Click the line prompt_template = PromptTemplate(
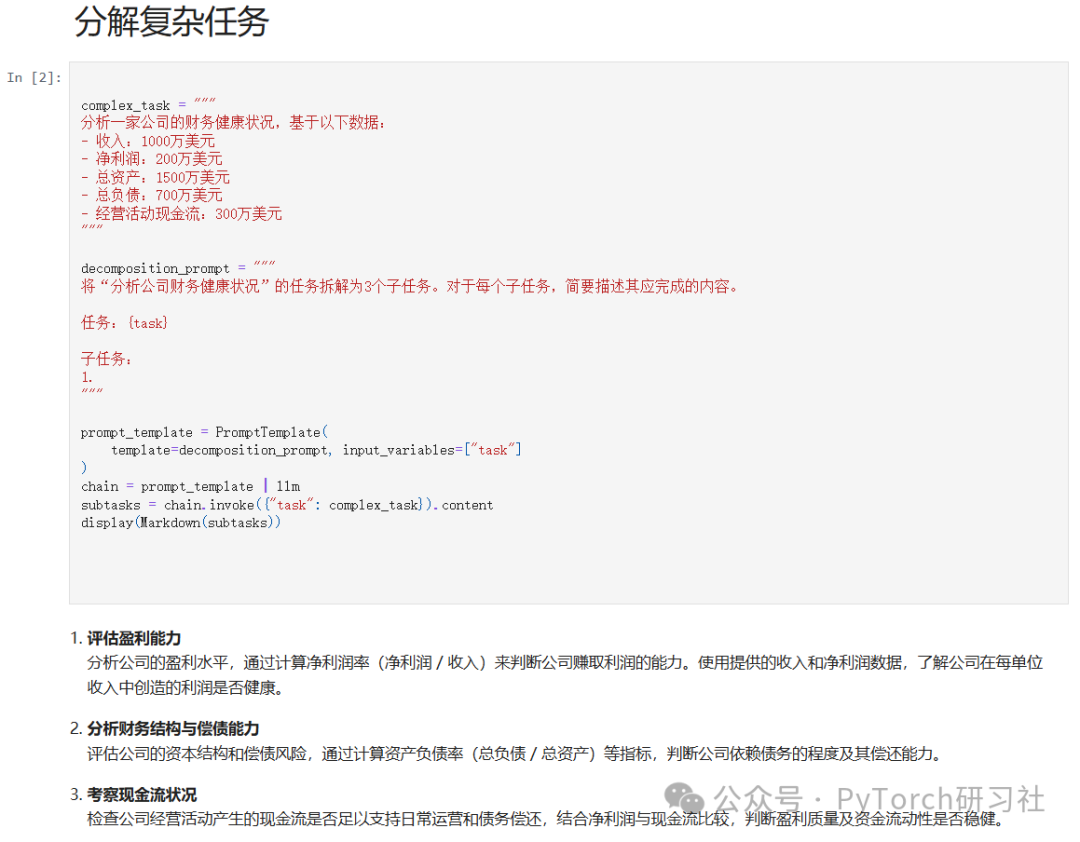 pos(204,432)
